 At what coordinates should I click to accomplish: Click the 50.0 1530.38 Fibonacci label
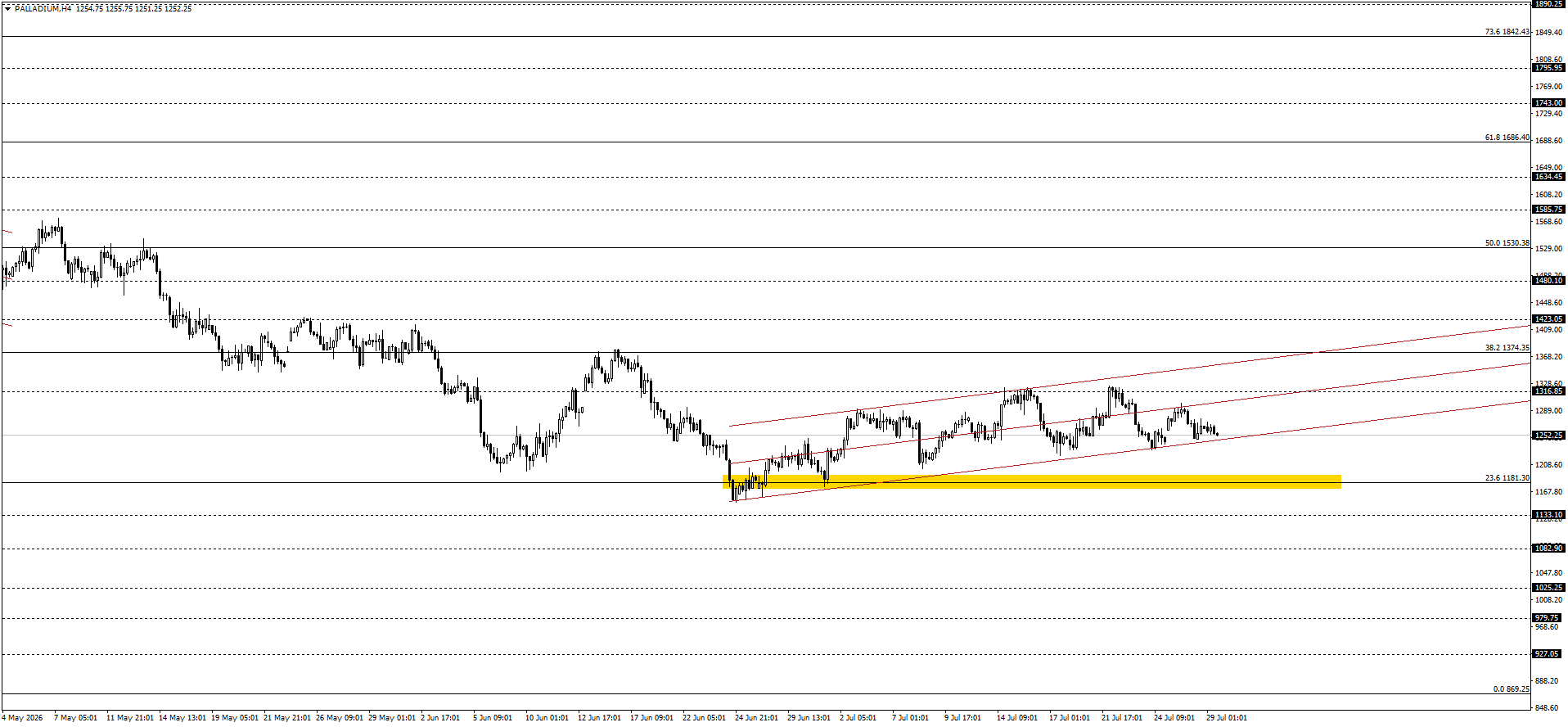[1507, 243]
